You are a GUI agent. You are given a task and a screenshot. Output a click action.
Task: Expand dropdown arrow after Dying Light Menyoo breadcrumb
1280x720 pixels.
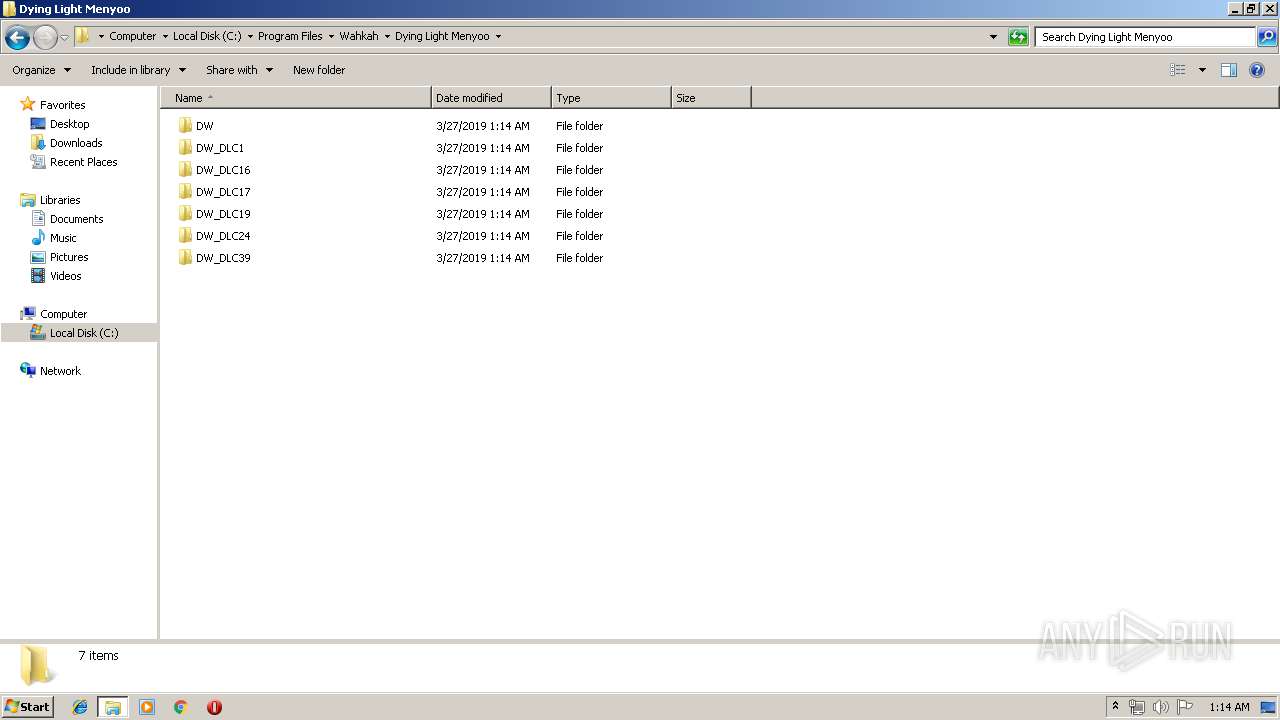click(x=498, y=36)
